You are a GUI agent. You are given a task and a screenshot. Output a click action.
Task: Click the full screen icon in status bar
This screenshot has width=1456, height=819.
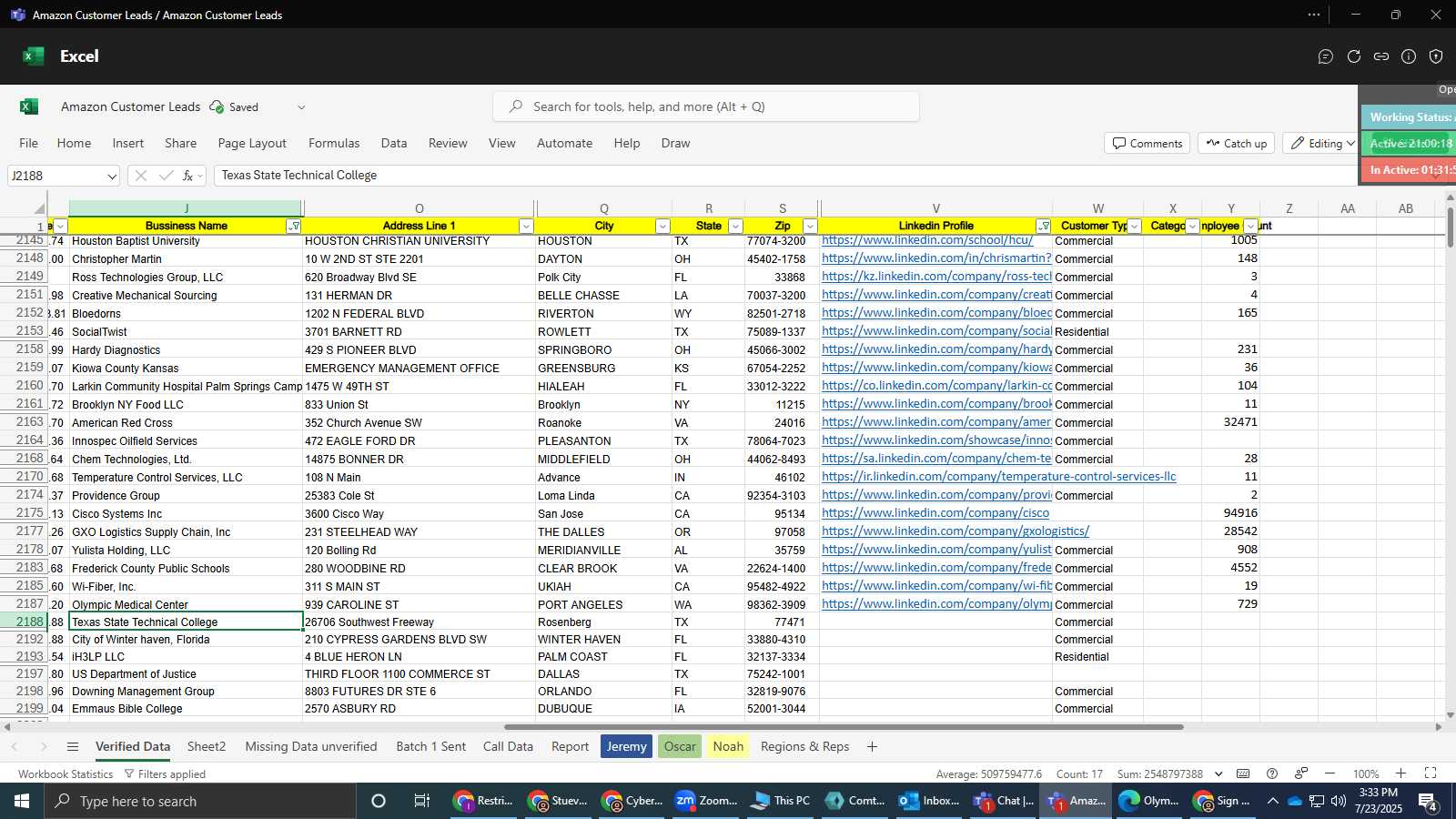[1431, 773]
